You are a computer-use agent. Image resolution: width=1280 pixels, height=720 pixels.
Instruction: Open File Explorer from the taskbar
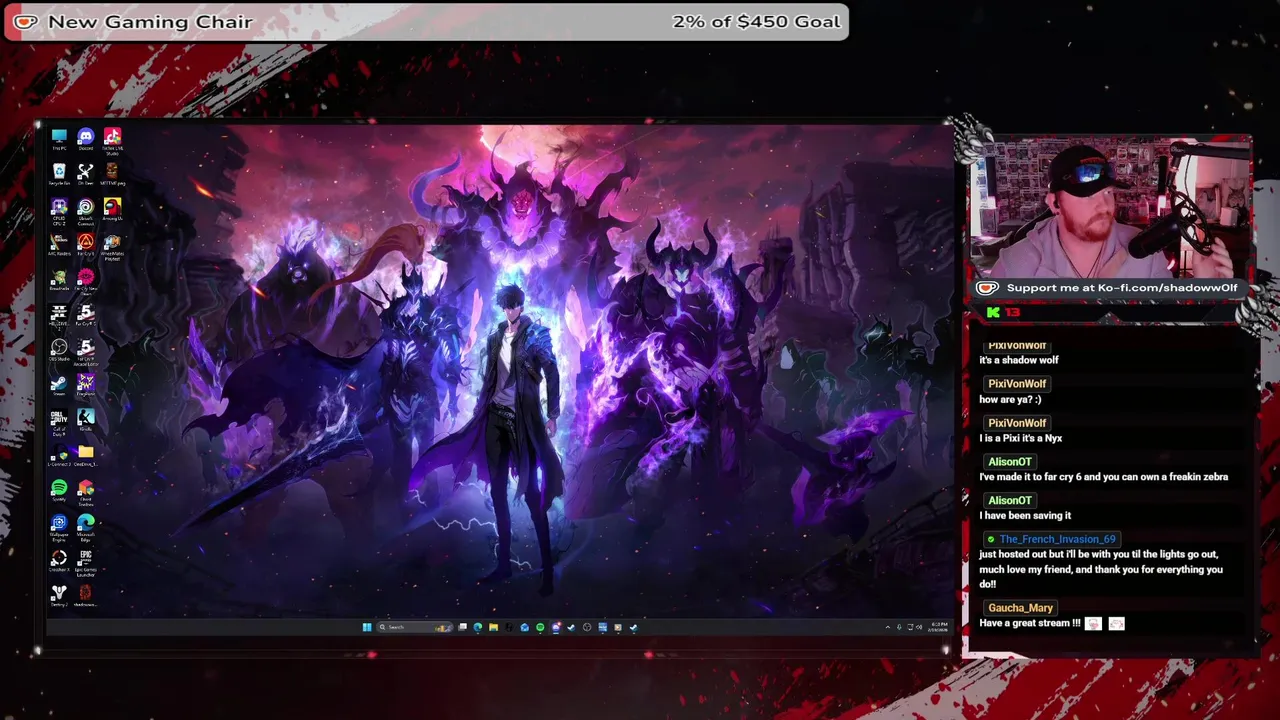[x=493, y=627]
